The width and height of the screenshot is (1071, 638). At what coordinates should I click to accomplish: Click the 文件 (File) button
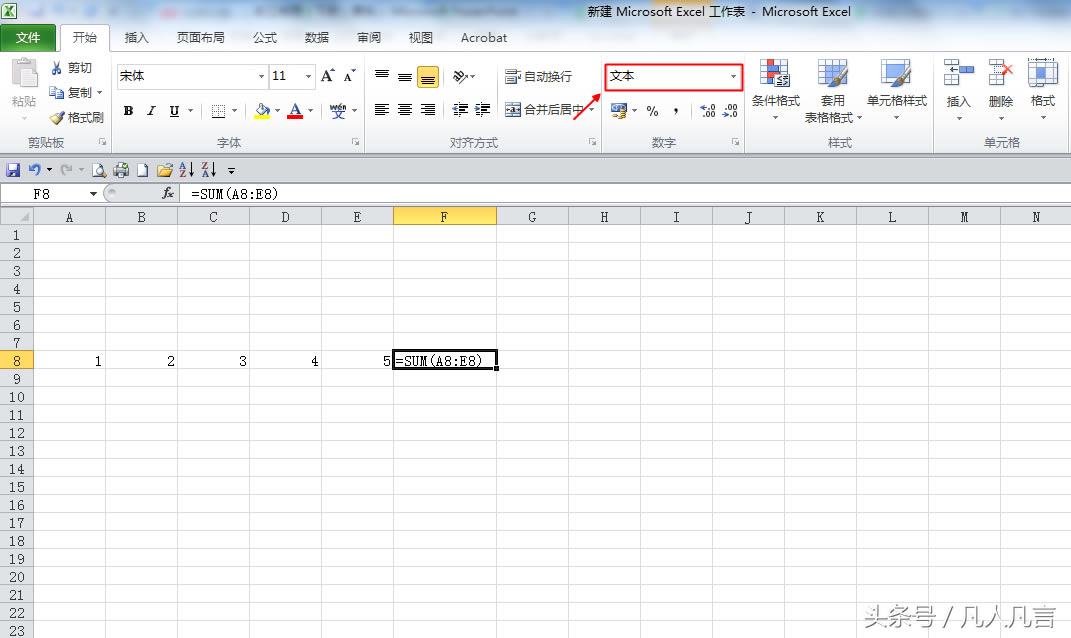(x=28, y=38)
